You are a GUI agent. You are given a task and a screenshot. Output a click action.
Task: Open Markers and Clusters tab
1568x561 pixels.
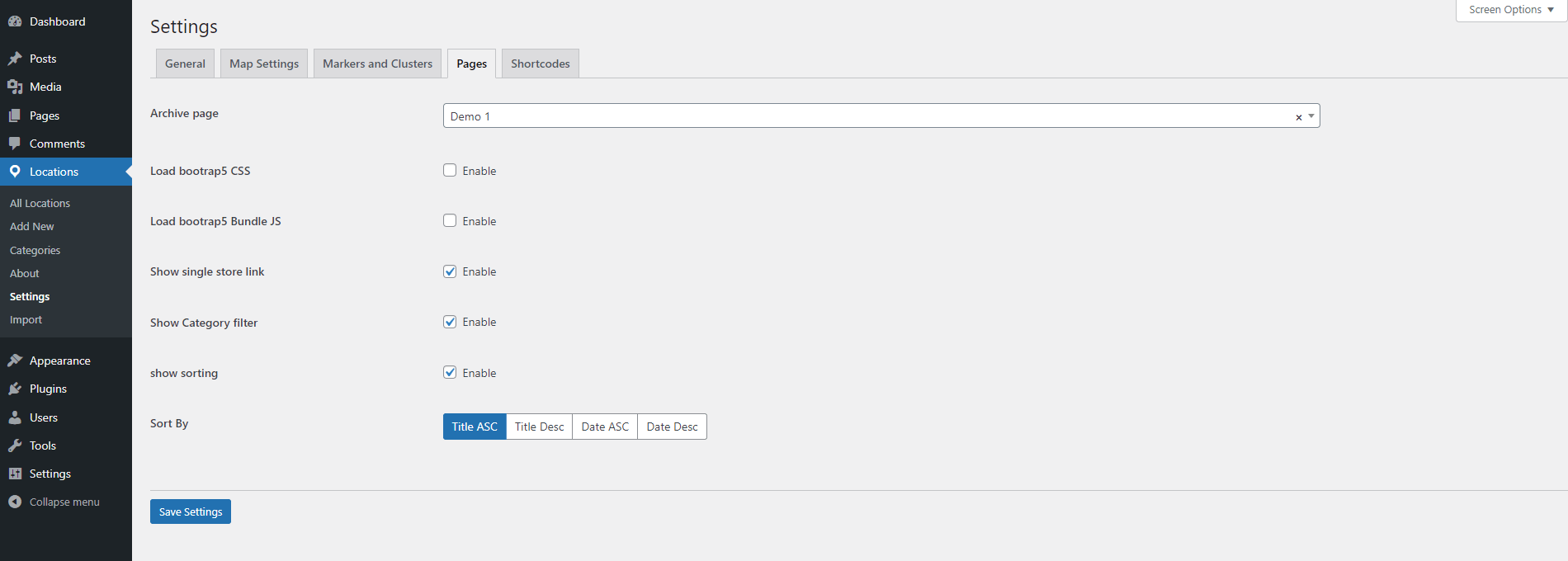377,64
